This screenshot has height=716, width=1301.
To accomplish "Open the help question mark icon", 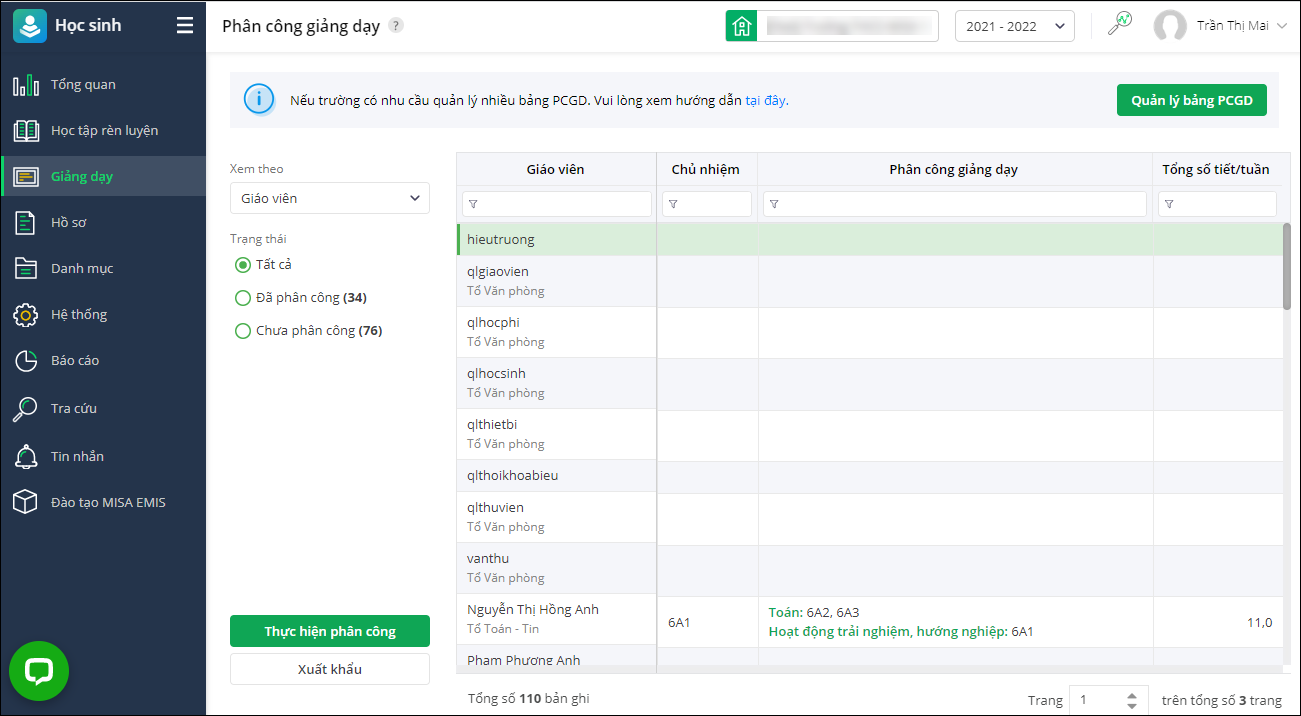I will click(x=396, y=26).
